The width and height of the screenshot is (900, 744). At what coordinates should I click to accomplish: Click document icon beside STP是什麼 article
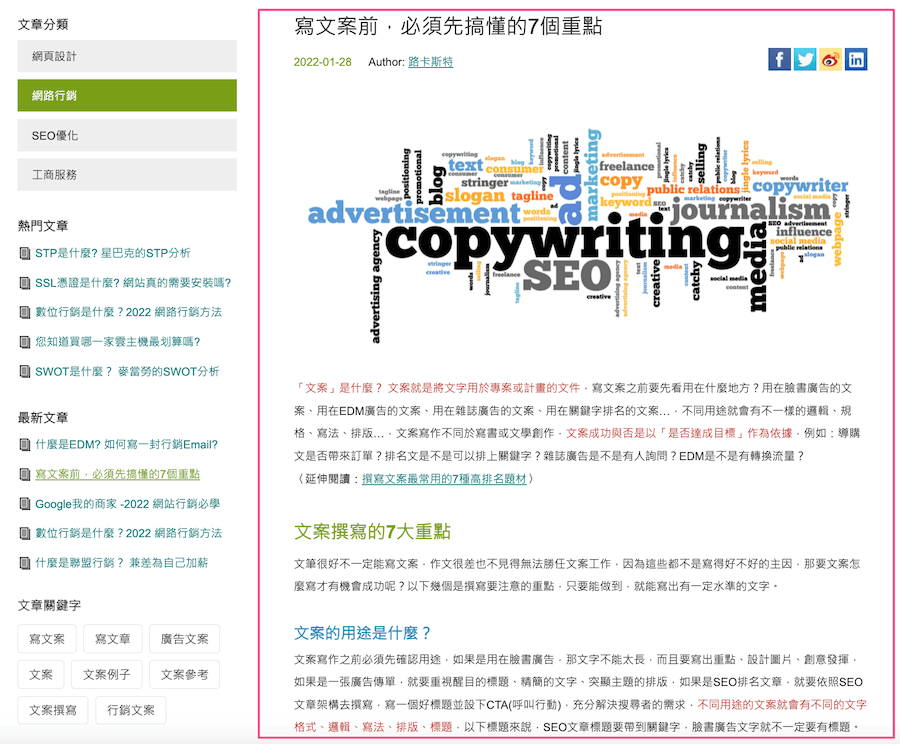[x=25, y=253]
